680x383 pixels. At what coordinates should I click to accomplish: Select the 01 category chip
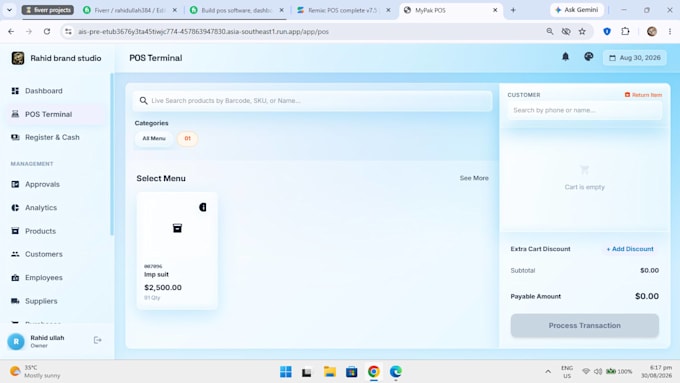(x=187, y=138)
